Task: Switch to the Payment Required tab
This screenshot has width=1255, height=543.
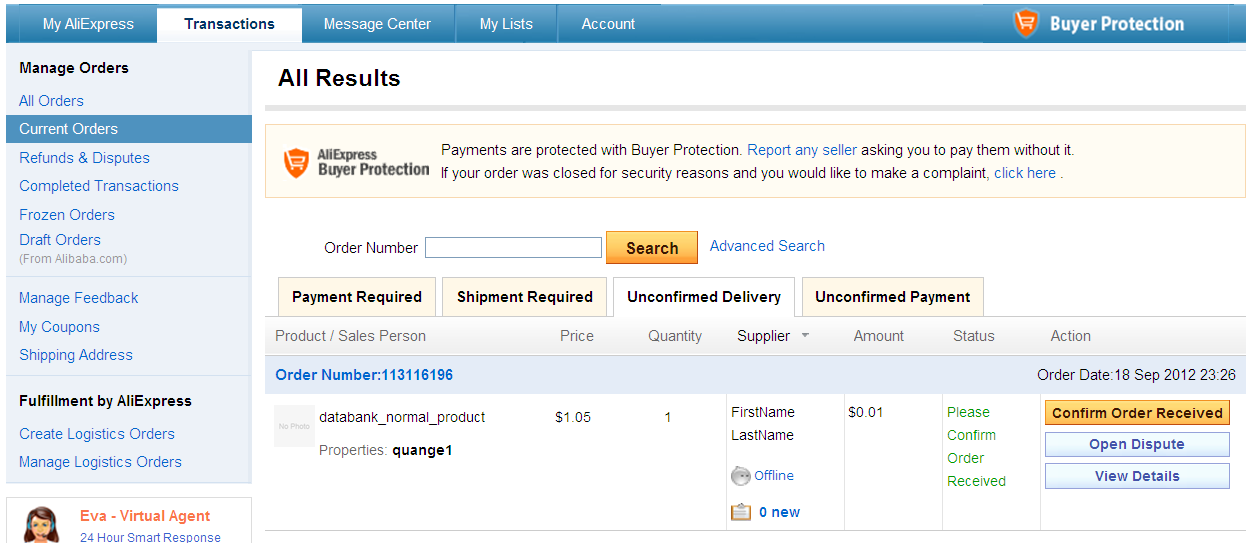Action: pyautogui.click(x=357, y=297)
